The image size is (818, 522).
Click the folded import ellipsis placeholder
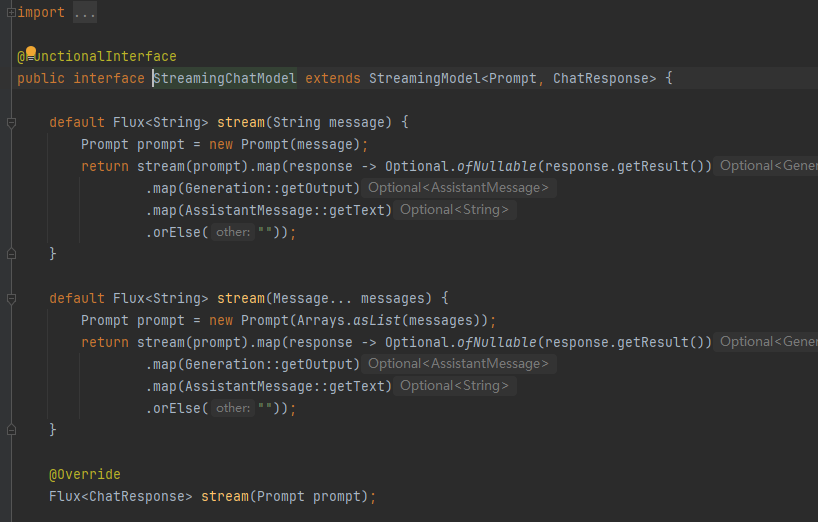[x=85, y=13]
